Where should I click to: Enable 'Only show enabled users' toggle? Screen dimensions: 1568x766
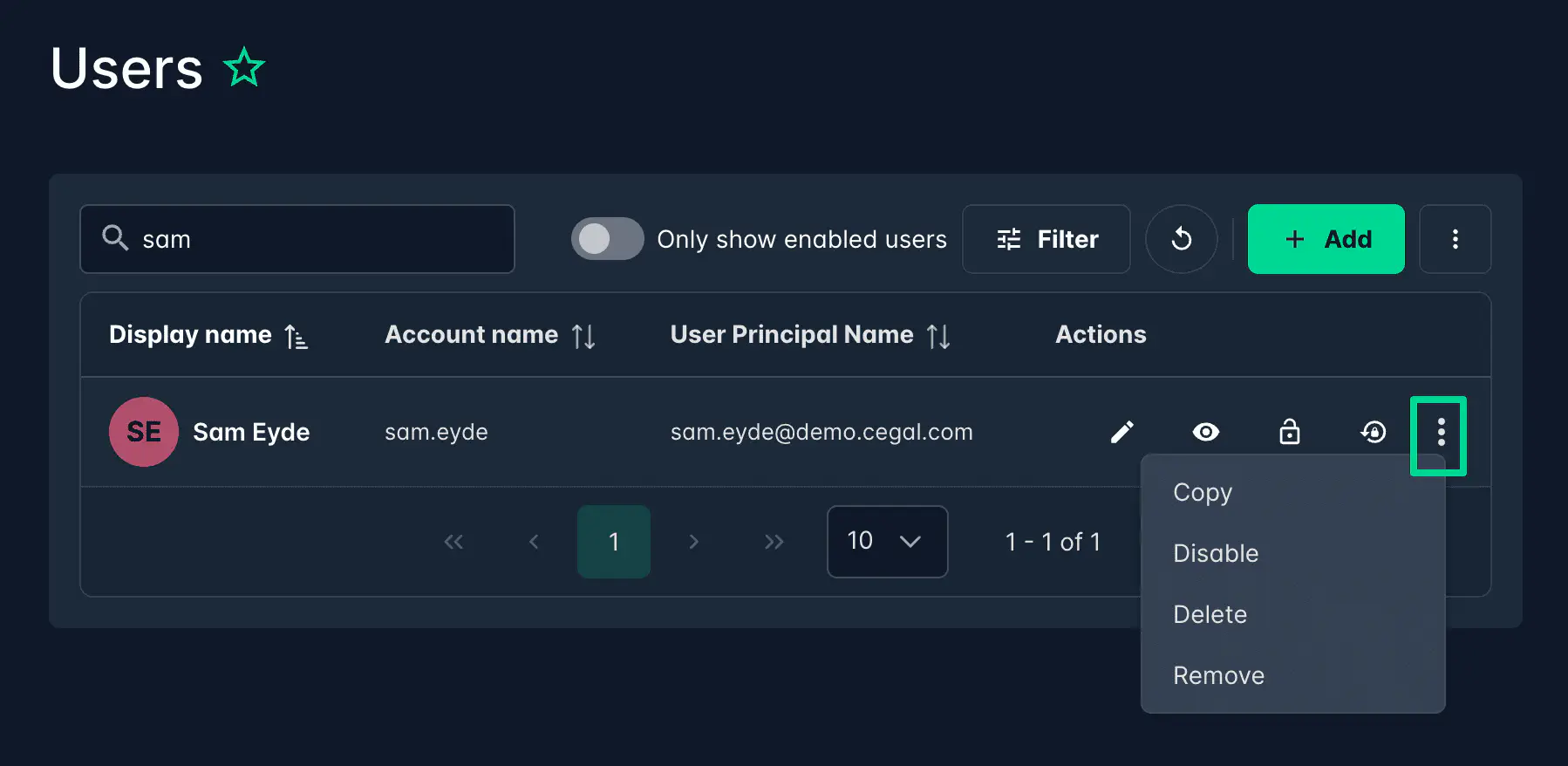607,238
